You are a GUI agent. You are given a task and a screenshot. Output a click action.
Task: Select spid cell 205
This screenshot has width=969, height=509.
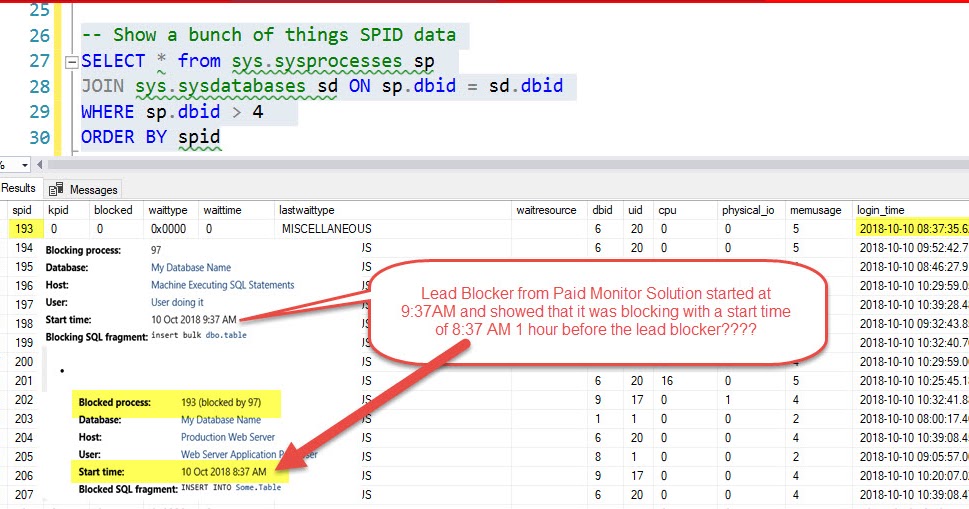(24, 456)
